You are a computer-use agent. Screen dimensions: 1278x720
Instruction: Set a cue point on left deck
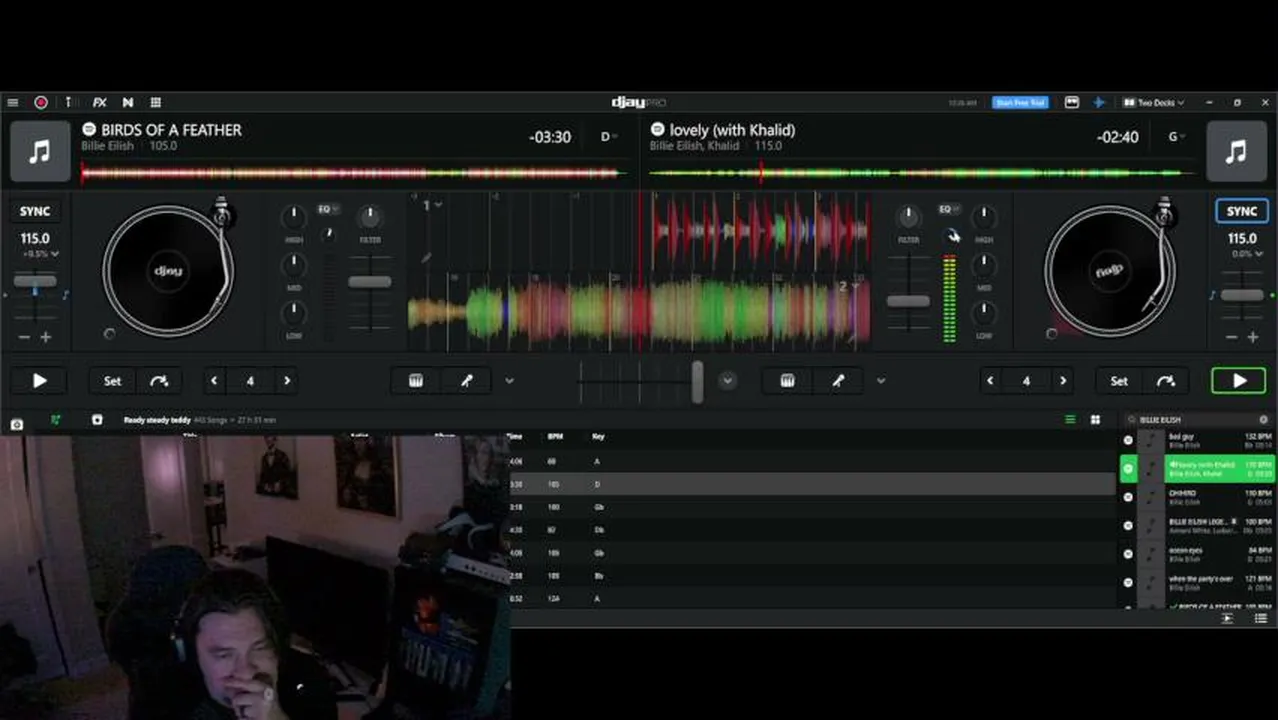pos(112,381)
